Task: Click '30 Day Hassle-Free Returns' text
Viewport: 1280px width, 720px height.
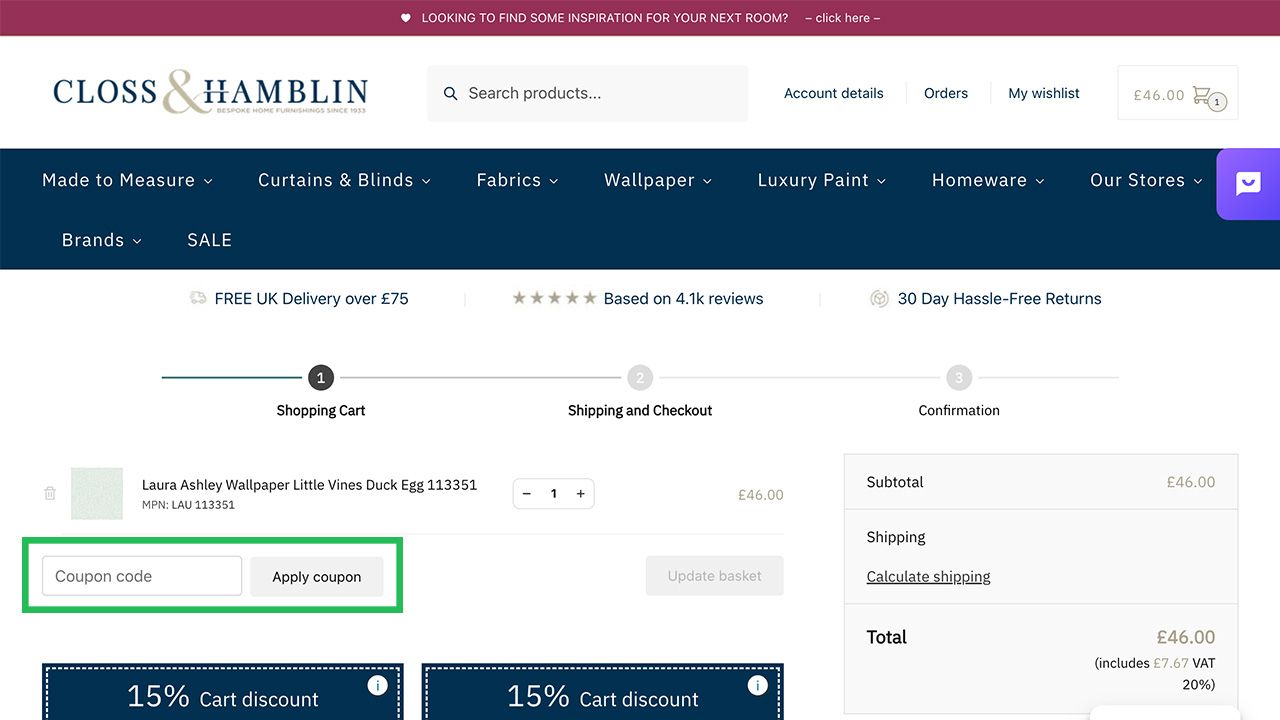Action: 999,298
